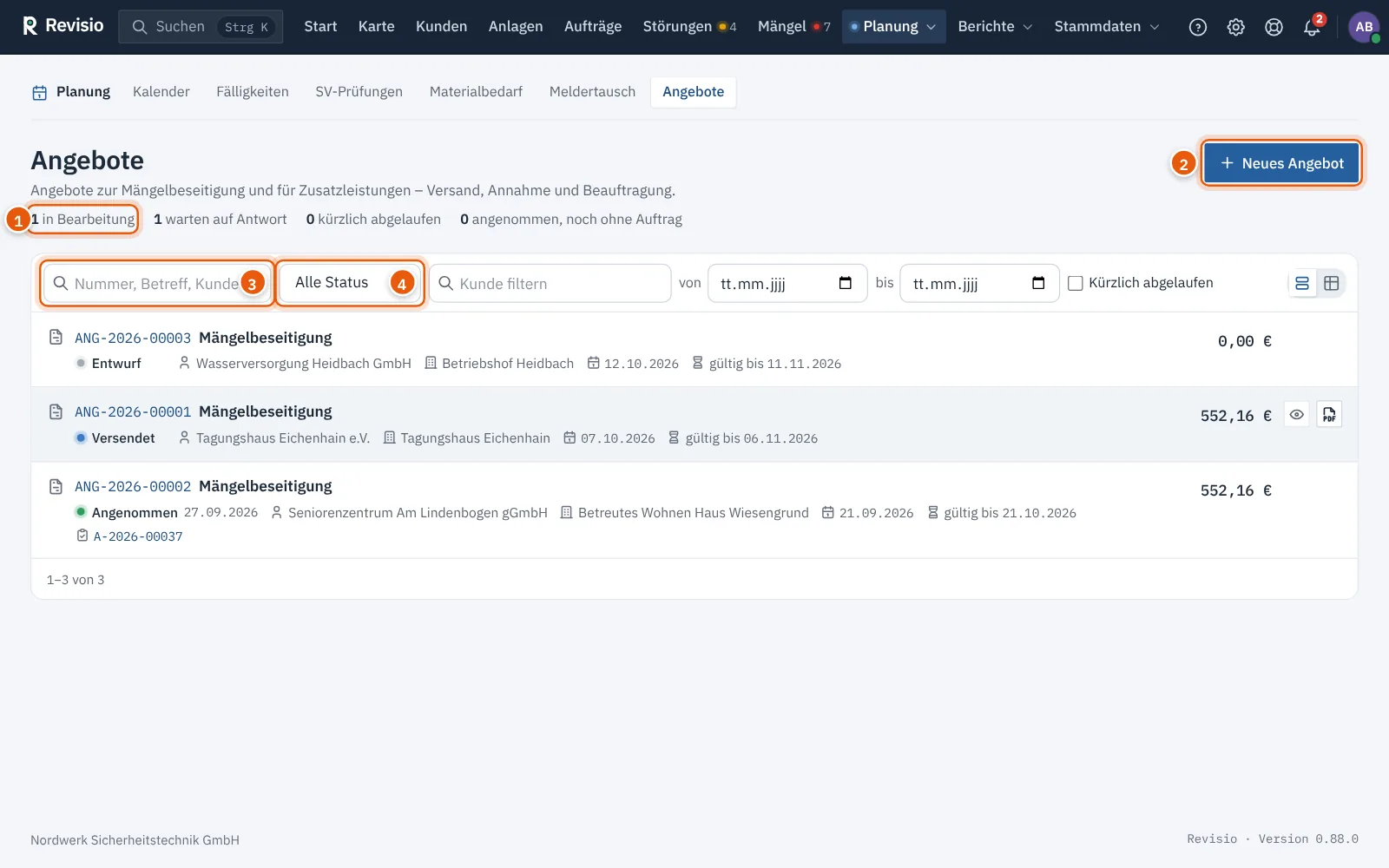Navigate to Aufträge
The height and width of the screenshot is (868, 1389).
[x=593, y=27]
